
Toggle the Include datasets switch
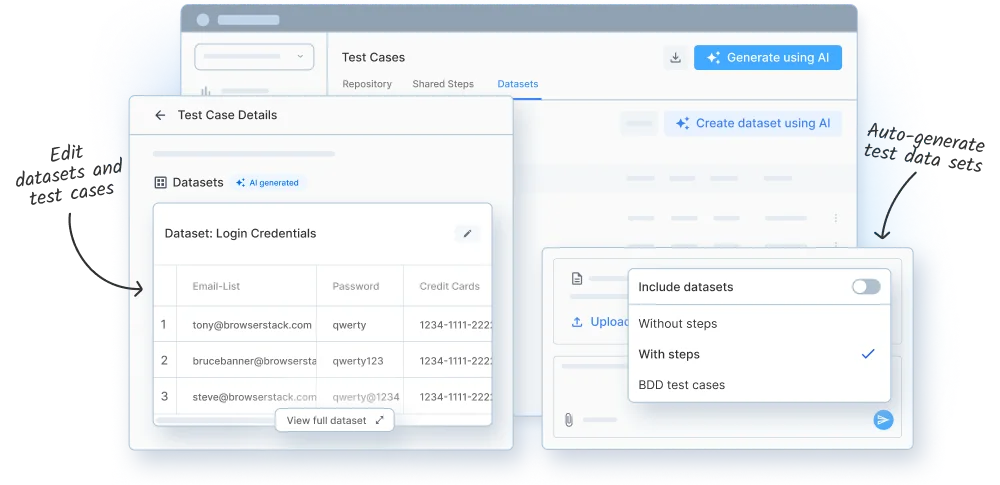coord(866,287)
